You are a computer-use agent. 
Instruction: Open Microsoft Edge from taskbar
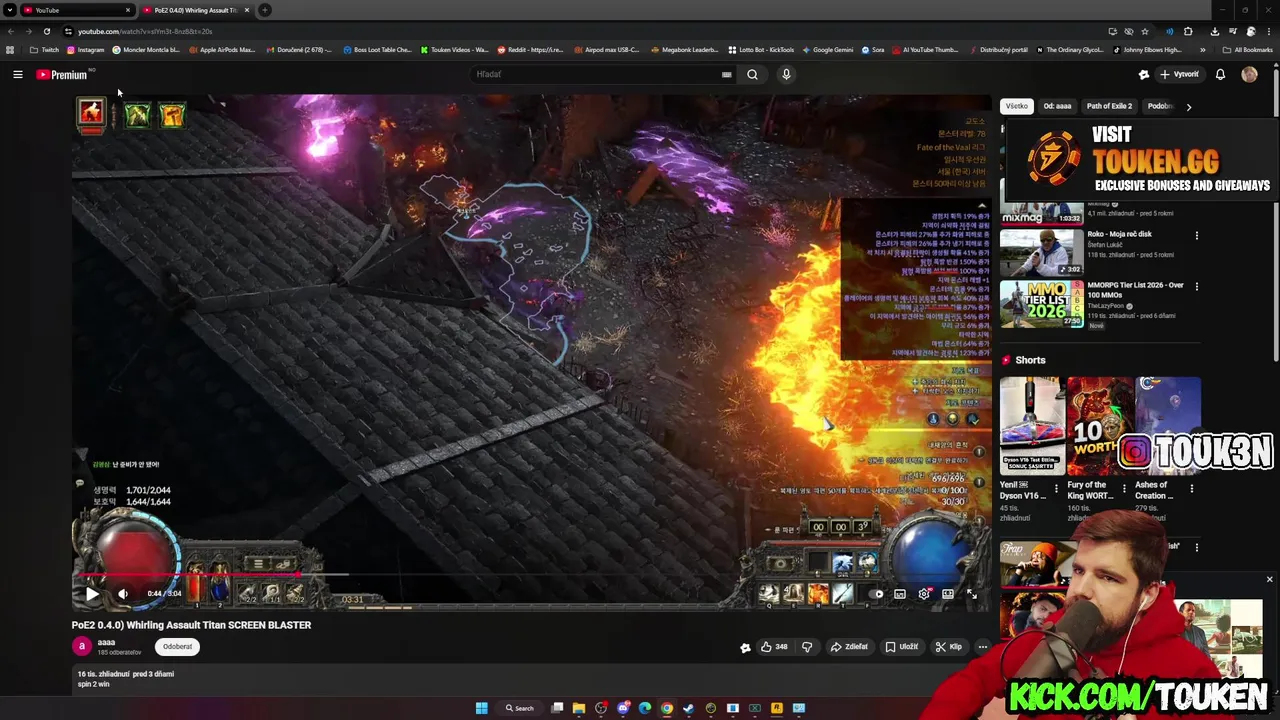tap(645, 708)
